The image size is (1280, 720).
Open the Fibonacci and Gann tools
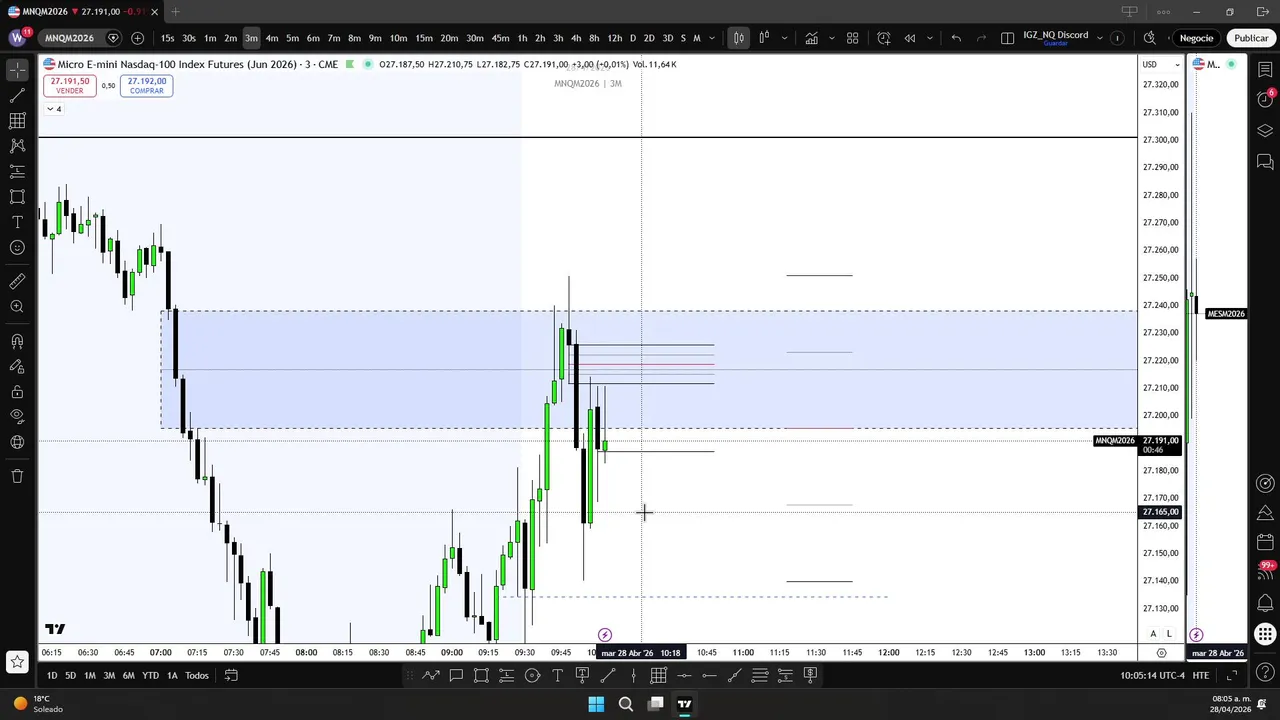tap(17, 121)
